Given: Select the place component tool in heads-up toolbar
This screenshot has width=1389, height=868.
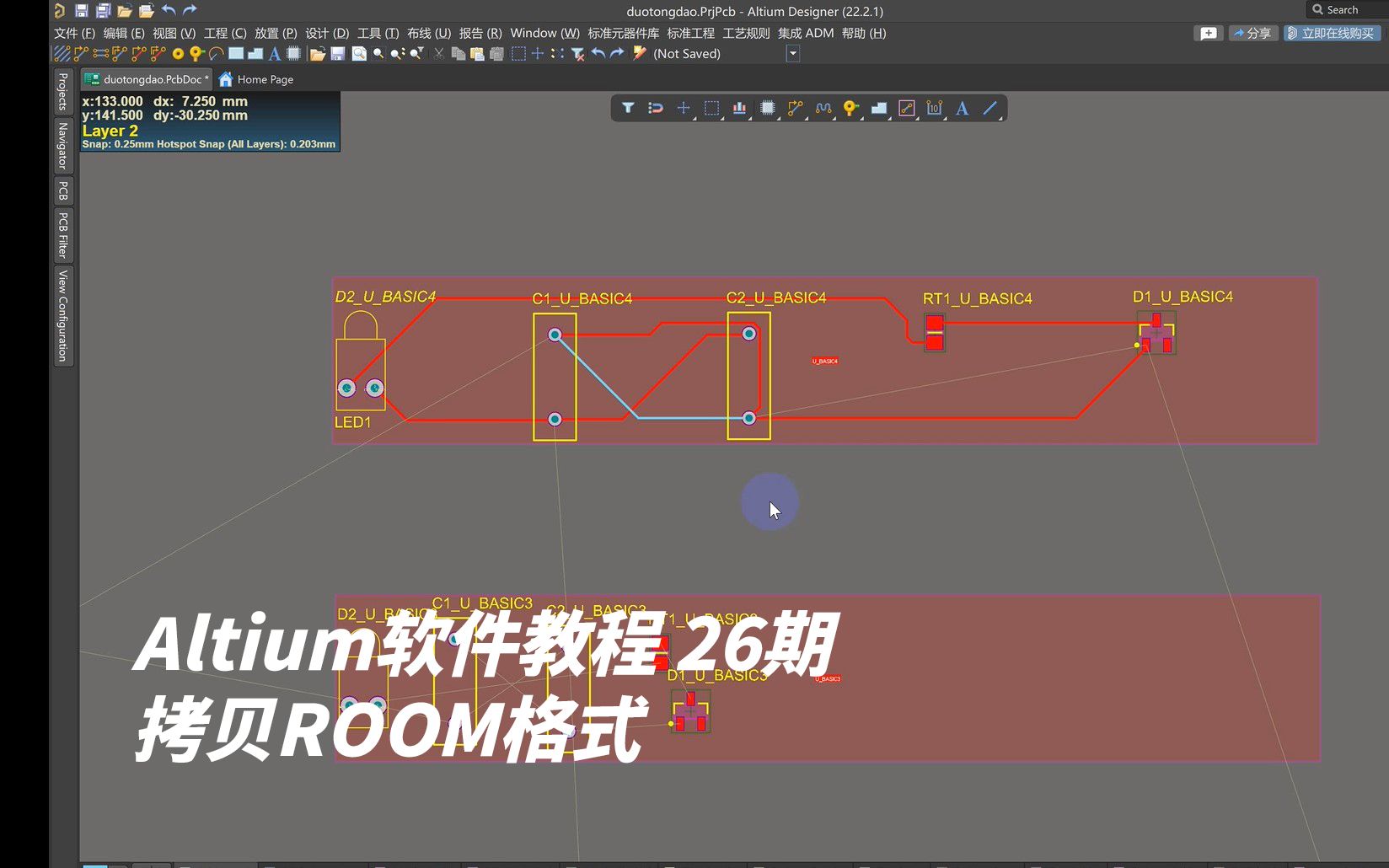Looking at the screenshot, I should click(x=768, y=108).
